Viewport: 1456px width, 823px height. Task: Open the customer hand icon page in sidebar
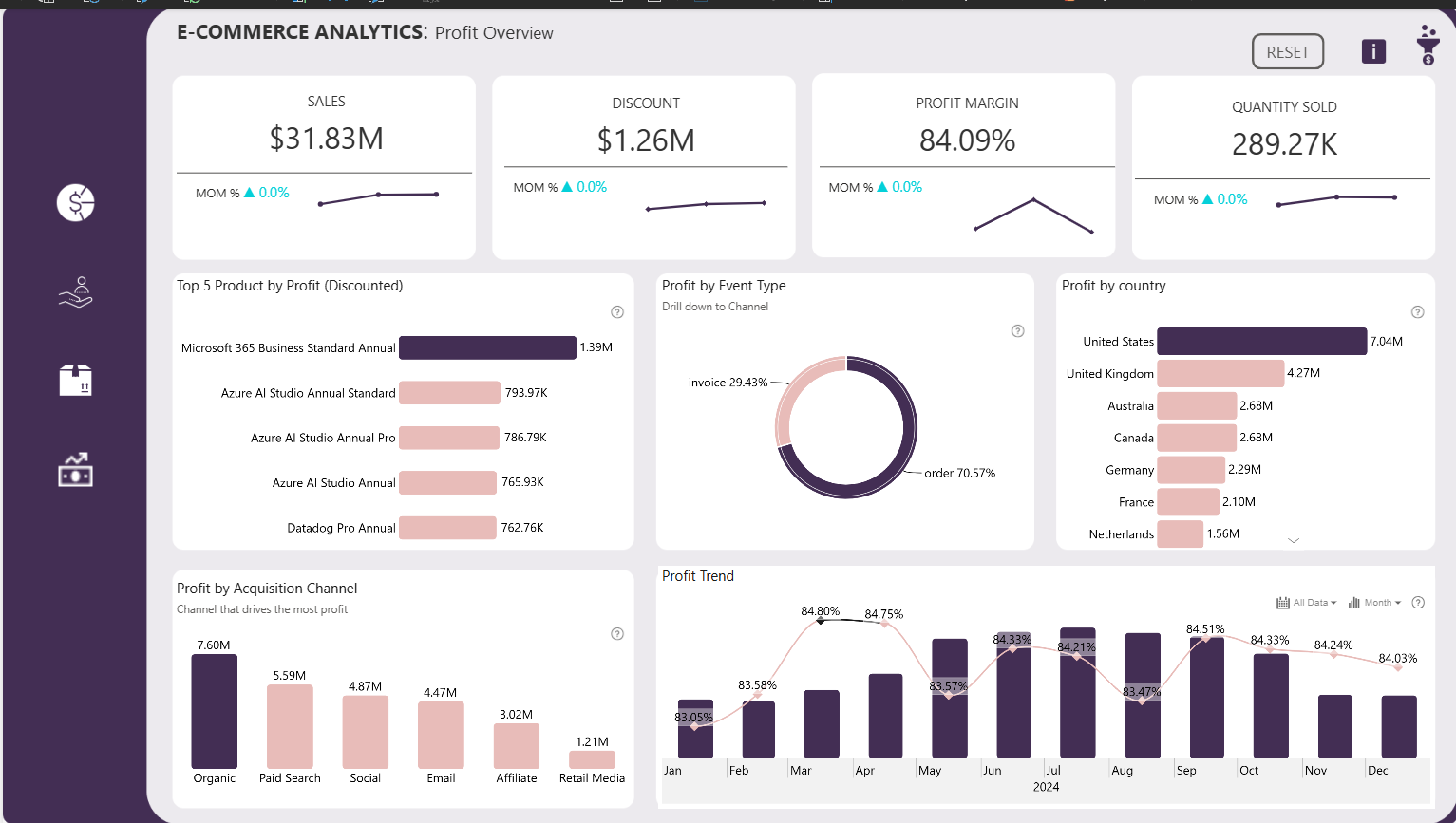point(76,292)
